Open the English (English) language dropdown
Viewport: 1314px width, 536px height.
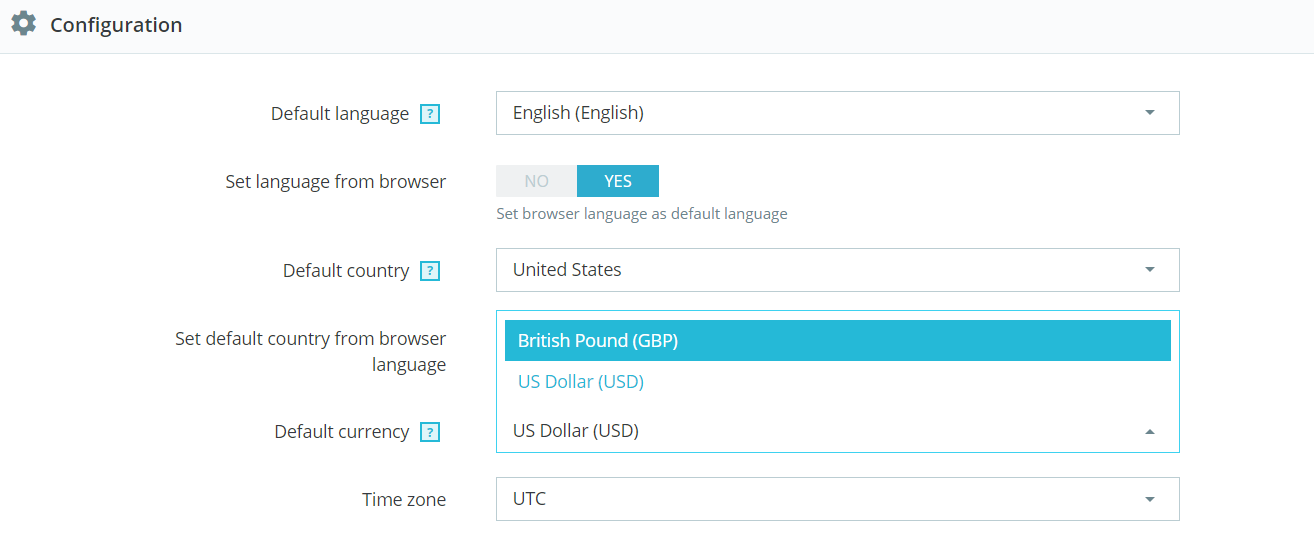[820, 113]
